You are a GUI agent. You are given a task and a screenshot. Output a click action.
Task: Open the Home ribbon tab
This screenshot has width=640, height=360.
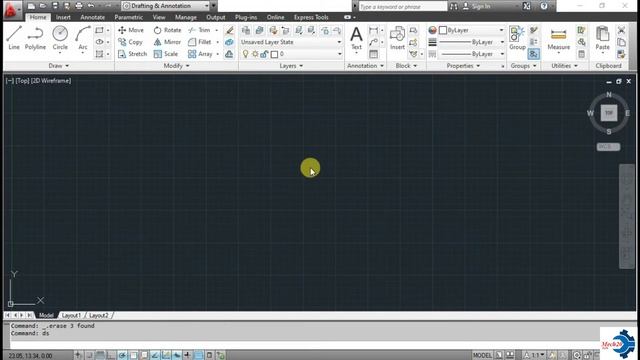[38, 17]
